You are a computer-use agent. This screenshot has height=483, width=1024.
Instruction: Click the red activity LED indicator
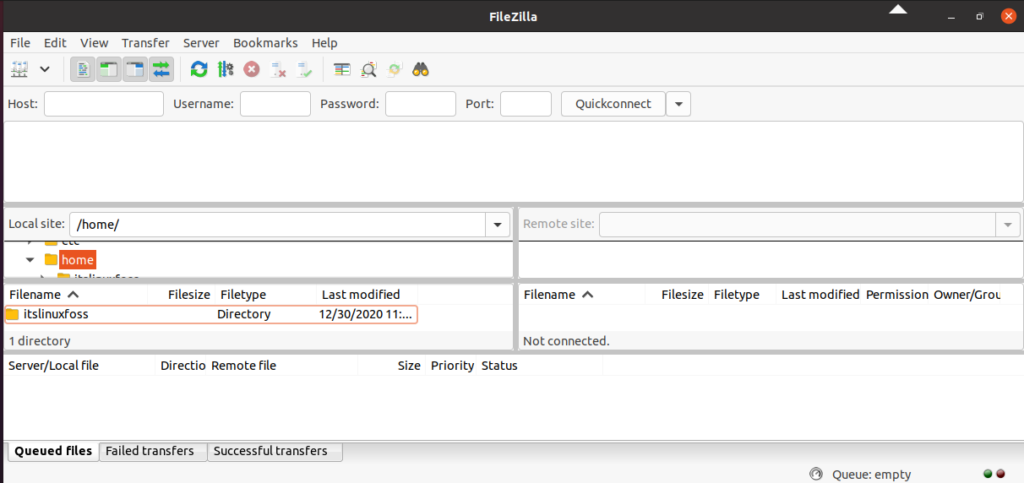(x=1000, y=474)
